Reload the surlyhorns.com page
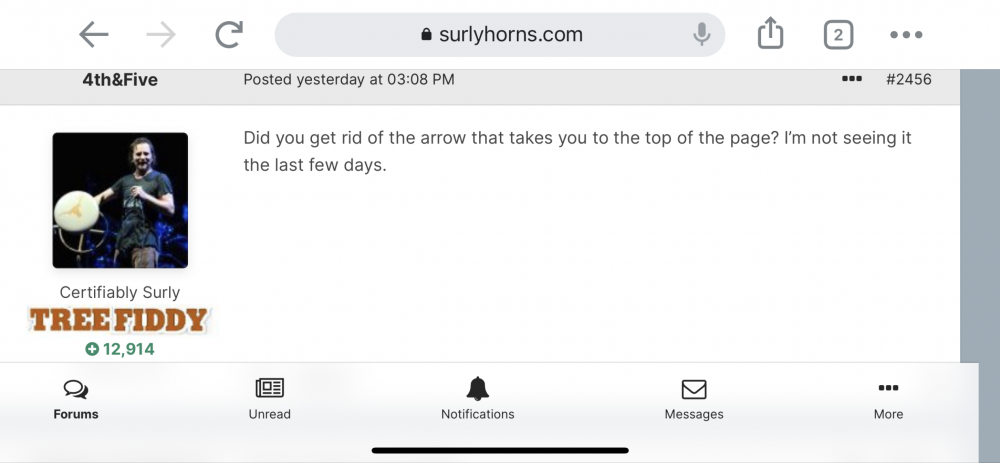The width and height of the screenshot is (1000, 463). tap(230, 35)
